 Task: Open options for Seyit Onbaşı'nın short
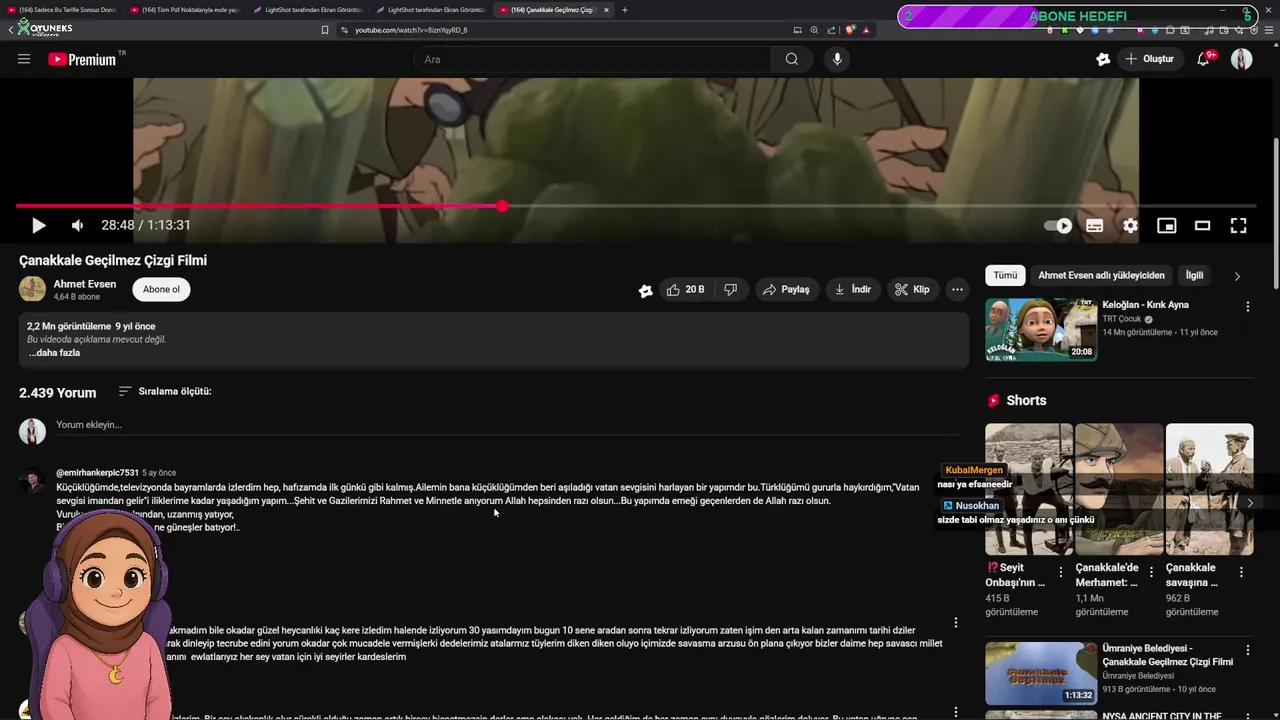[1063, 572]
